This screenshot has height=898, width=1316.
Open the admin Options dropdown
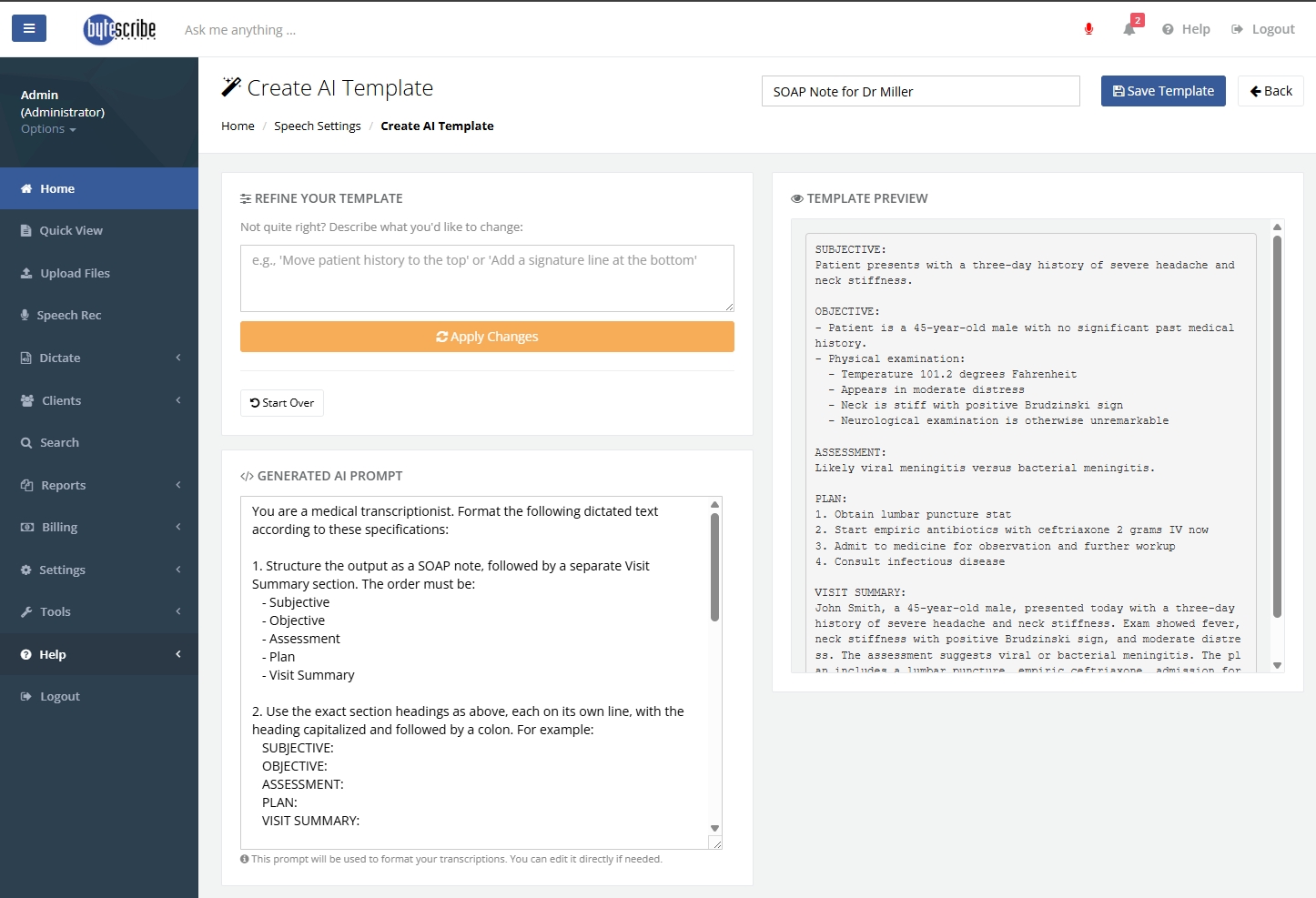click(48, 129)
